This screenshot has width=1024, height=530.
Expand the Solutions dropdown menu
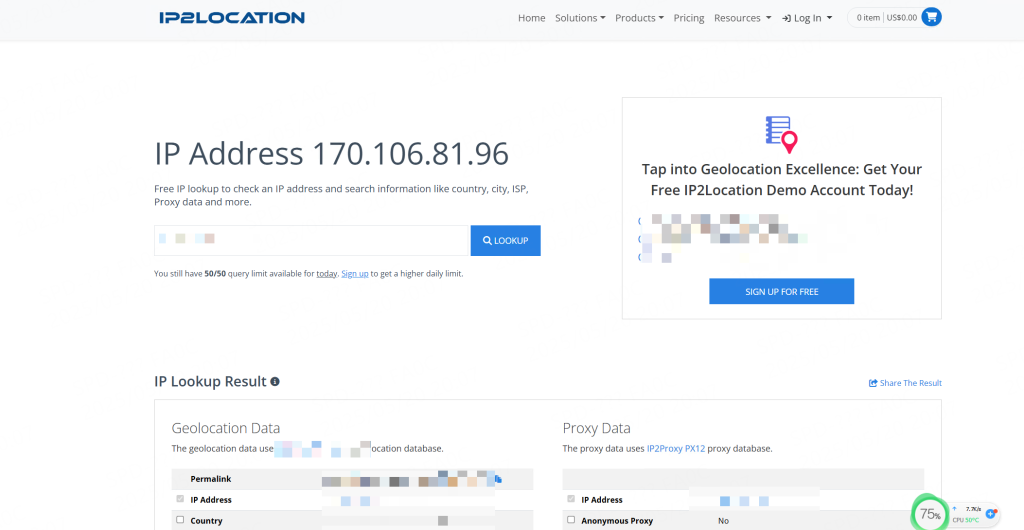pos(580,18)
